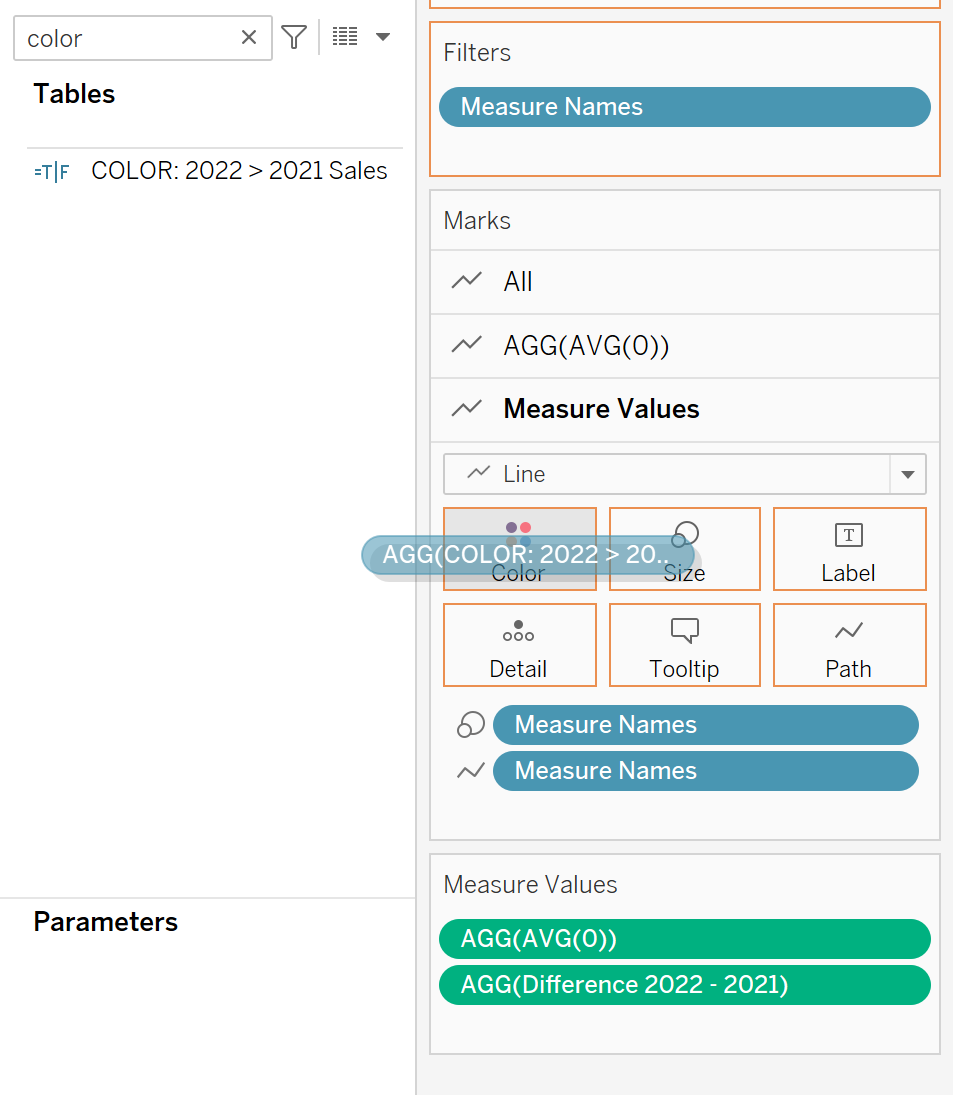953x1095 pixels.
Task: Click the Label marks button
Action: pos(849,549)
